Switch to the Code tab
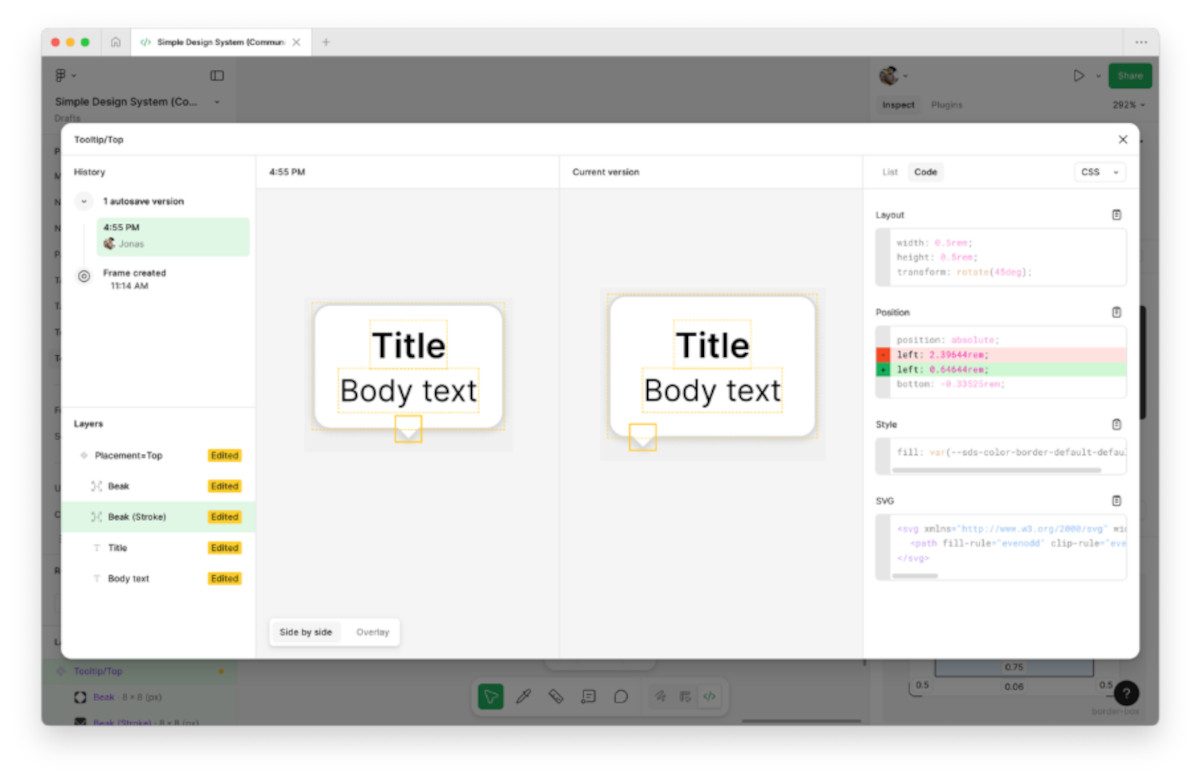This screenshot has width=1200, height=780. coord(926,172)
